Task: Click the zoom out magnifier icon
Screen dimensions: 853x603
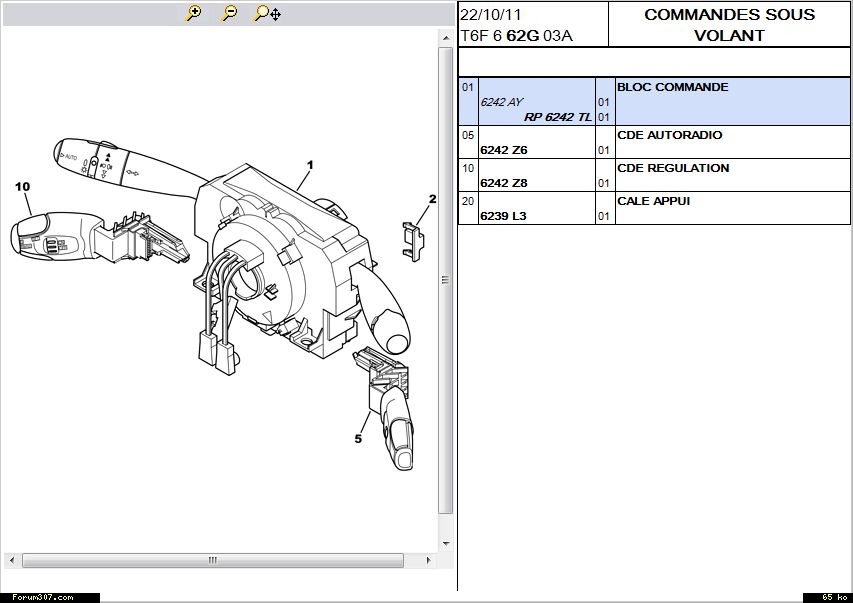Action: point(230,13)
